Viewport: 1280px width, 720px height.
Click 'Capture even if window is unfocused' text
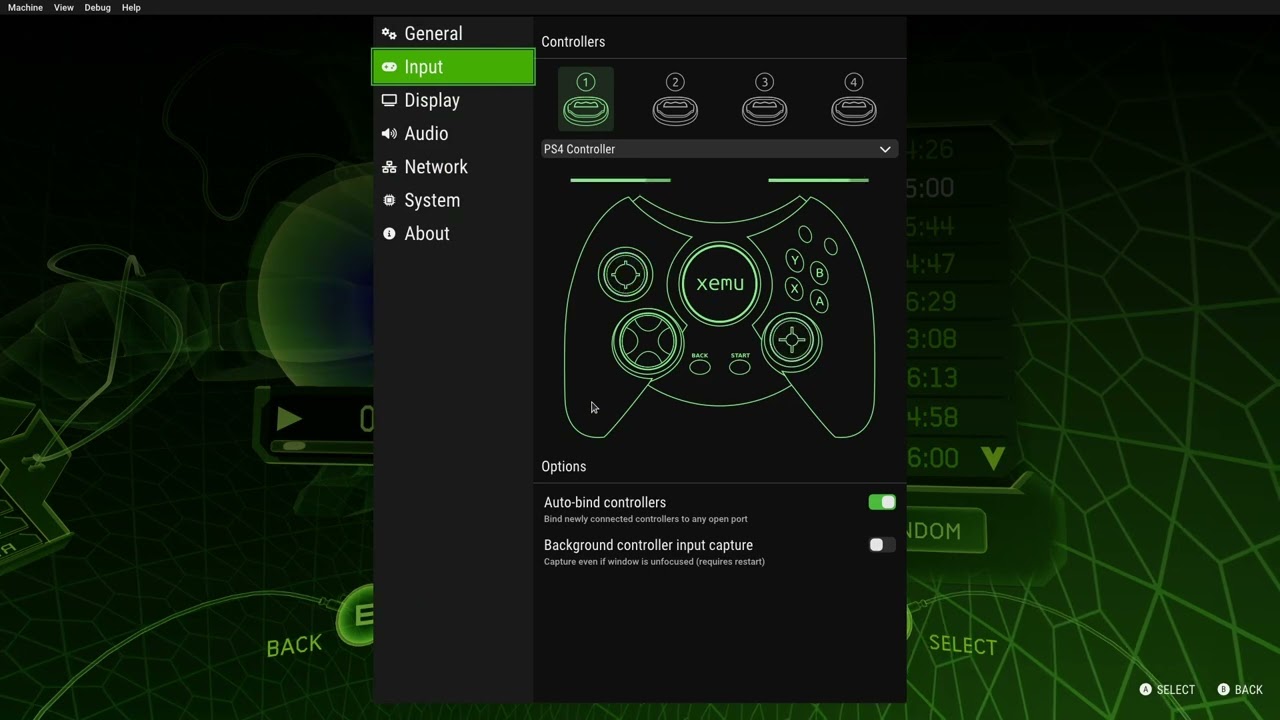coord(654,561)
